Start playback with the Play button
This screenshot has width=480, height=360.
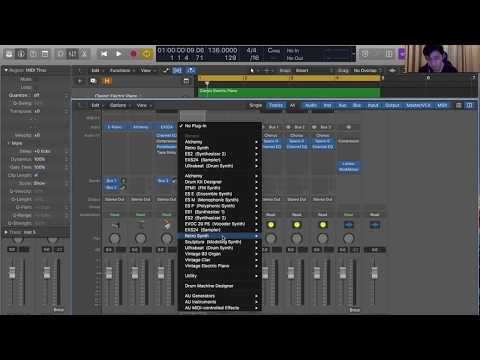tap(119, 54)
